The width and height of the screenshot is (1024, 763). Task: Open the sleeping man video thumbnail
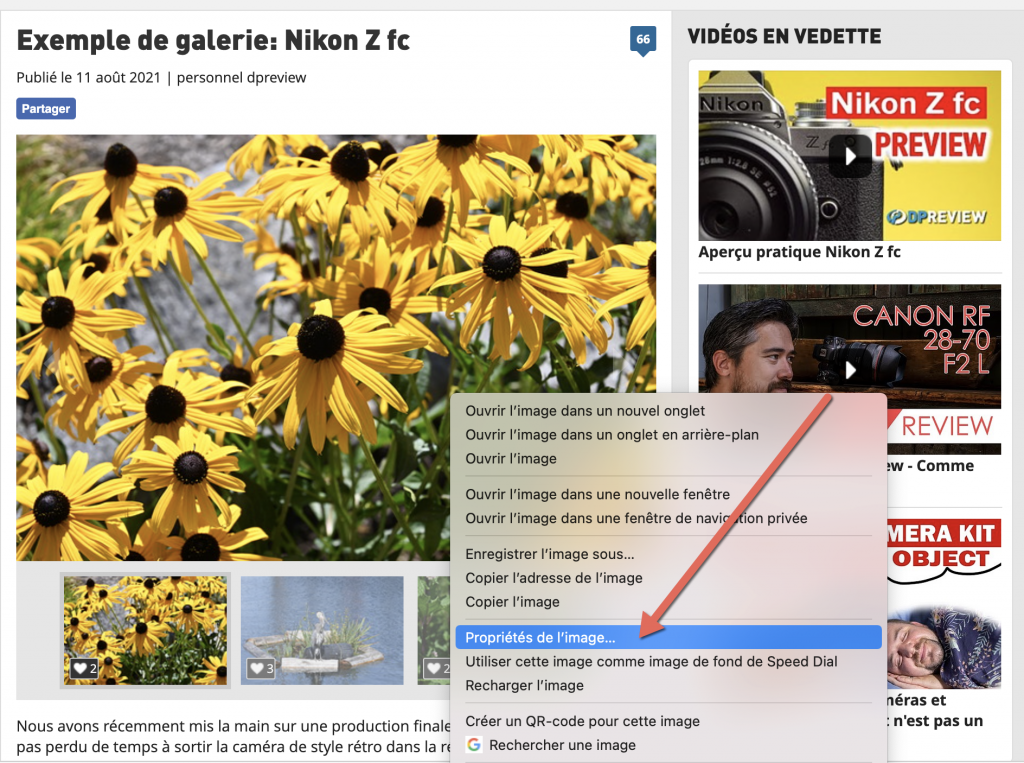point(944,647)
